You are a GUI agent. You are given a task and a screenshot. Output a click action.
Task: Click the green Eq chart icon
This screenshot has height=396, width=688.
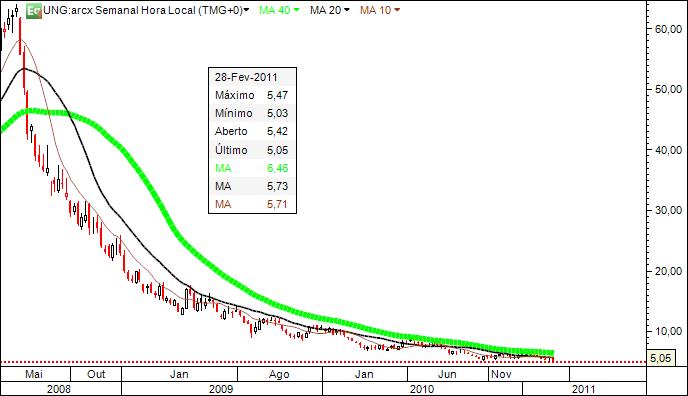33,11
